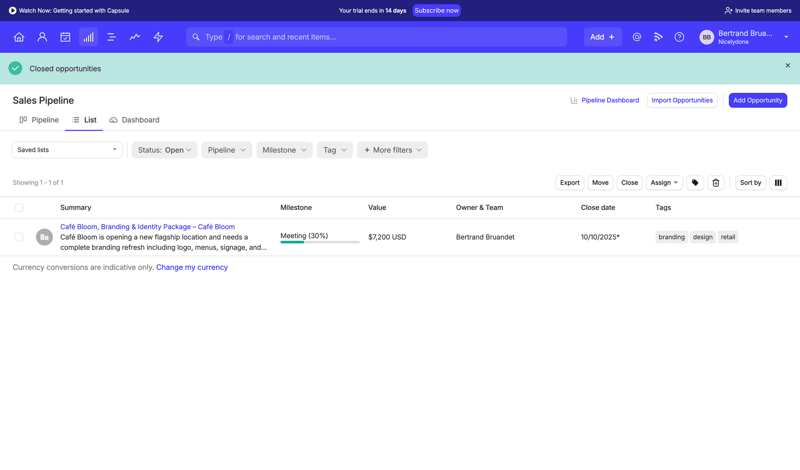Click the delete trash icon
The height and width of the screenshot is (470, 800).
(x=716, y=183)
